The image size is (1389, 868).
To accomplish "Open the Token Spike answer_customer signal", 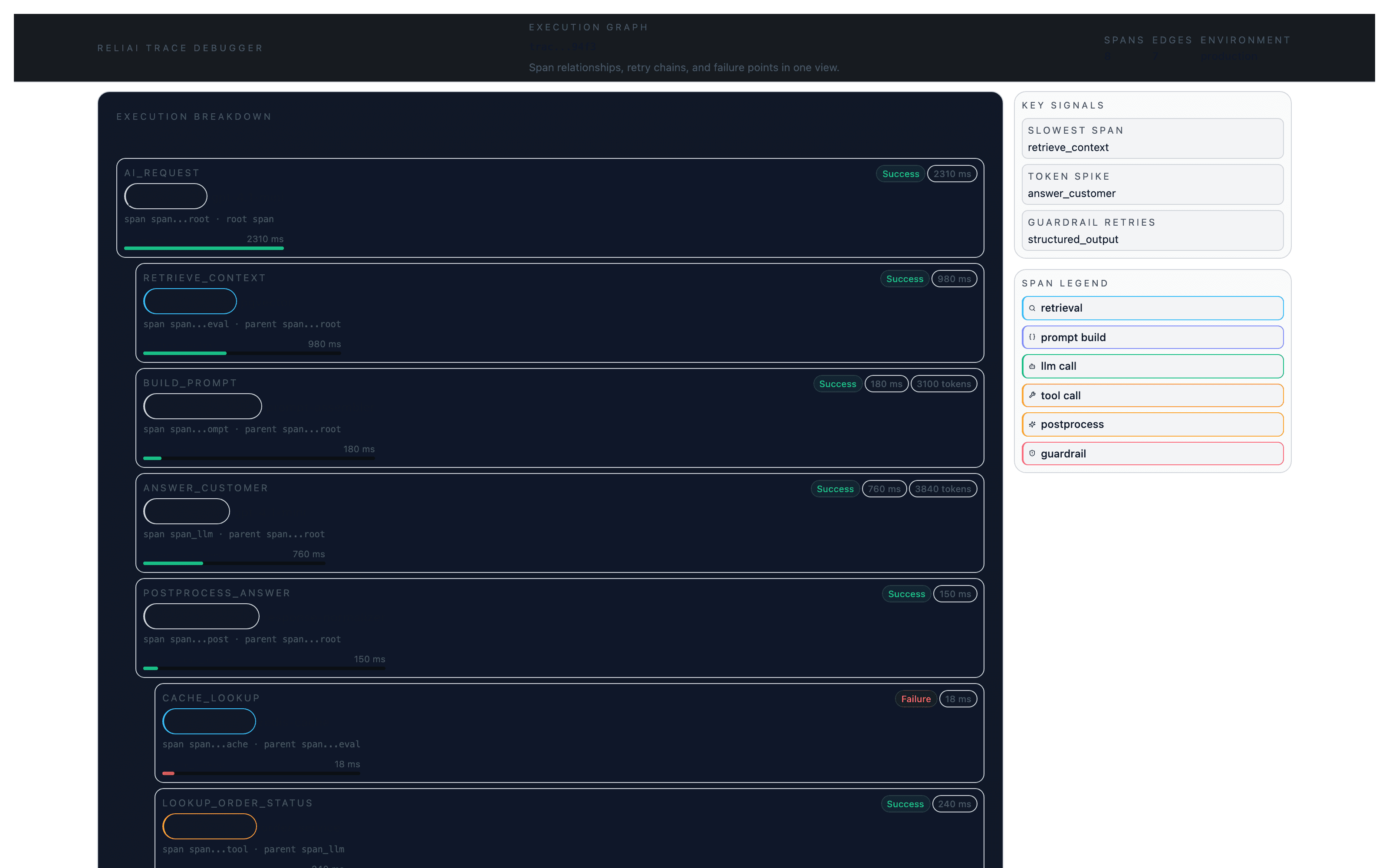I will click(x=1152, y=184).
